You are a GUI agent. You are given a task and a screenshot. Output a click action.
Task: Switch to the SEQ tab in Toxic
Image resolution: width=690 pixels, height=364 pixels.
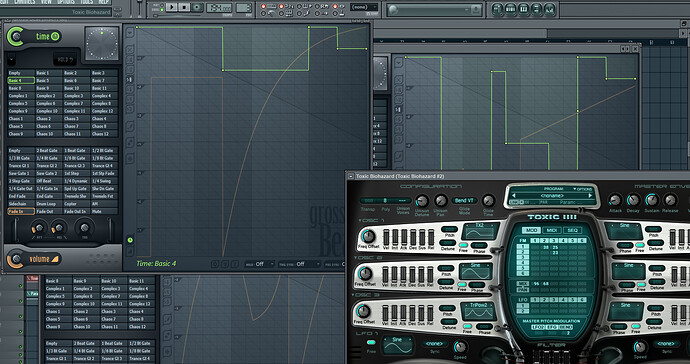pos(572,230)
